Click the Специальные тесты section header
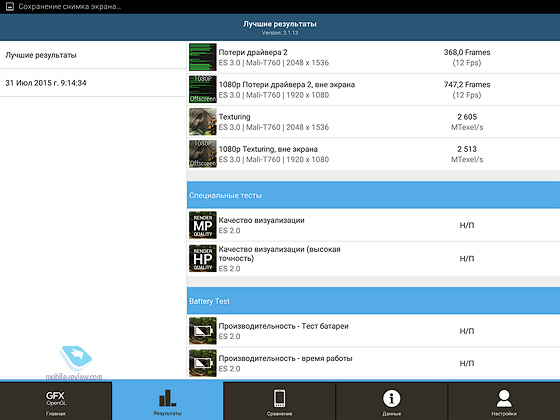 [374, 195]
